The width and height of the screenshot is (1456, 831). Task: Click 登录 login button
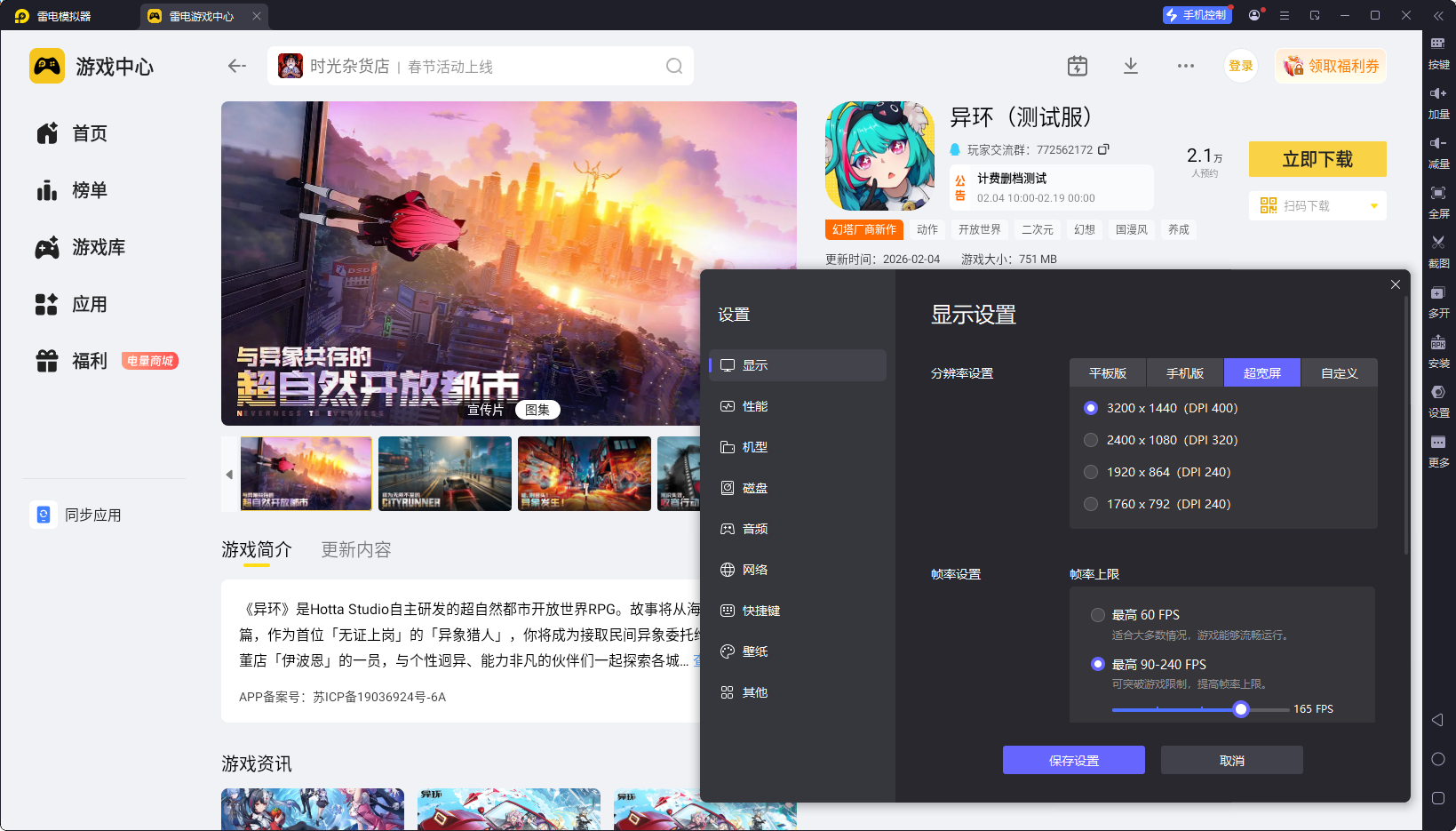(1241, 66)
